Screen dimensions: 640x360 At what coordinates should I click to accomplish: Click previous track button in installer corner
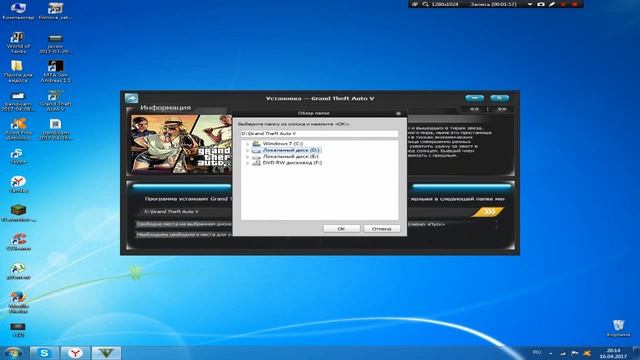click(x=474, y=109)
